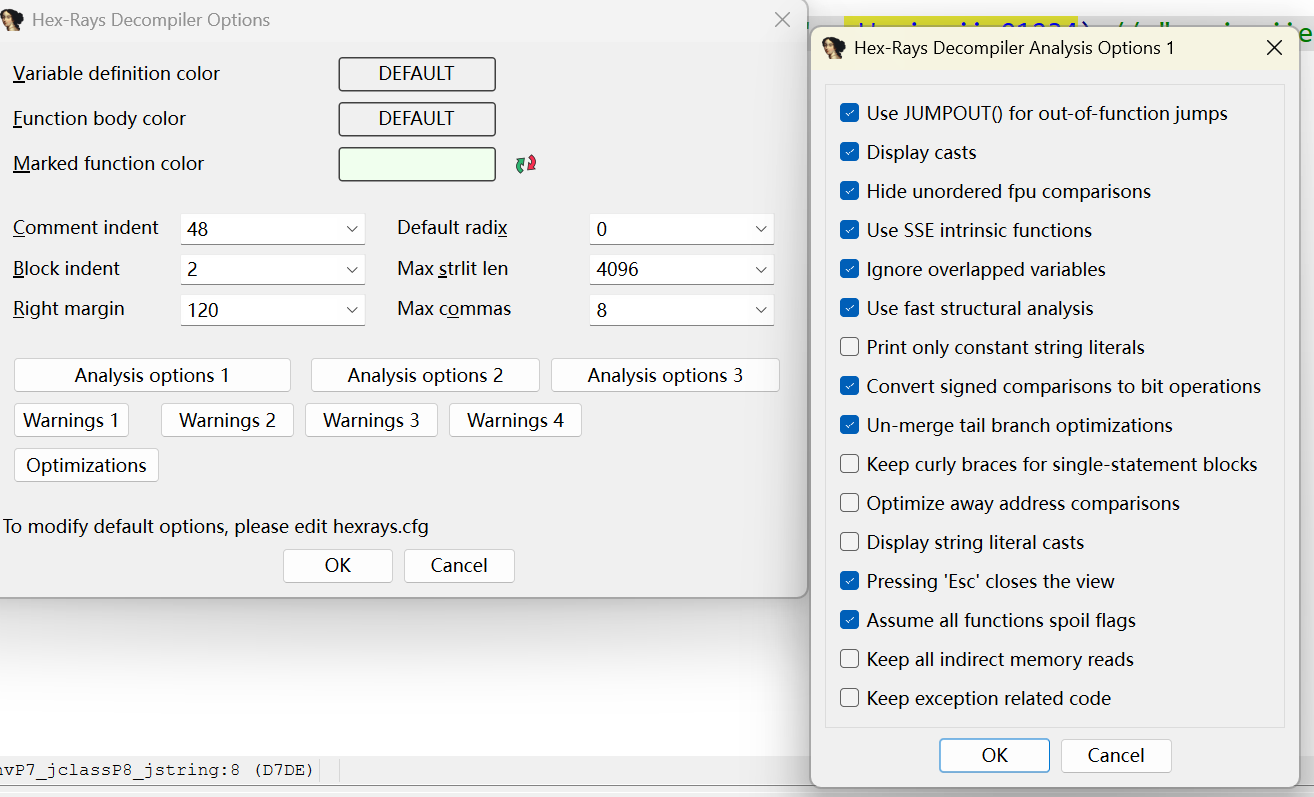Enable Keep all indirect memory reads
Viewport: 1314px width, 797px height.
click(x=850, y=660)
